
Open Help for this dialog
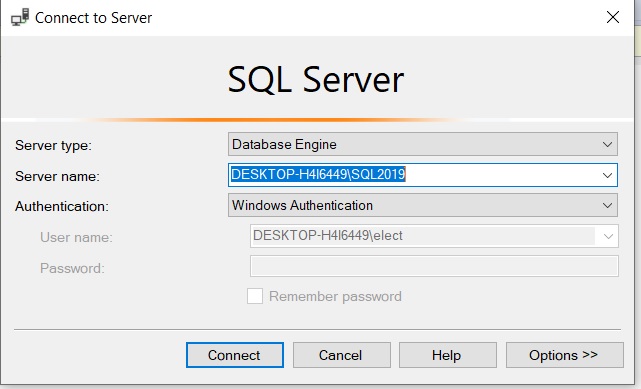tap(448, 355)
